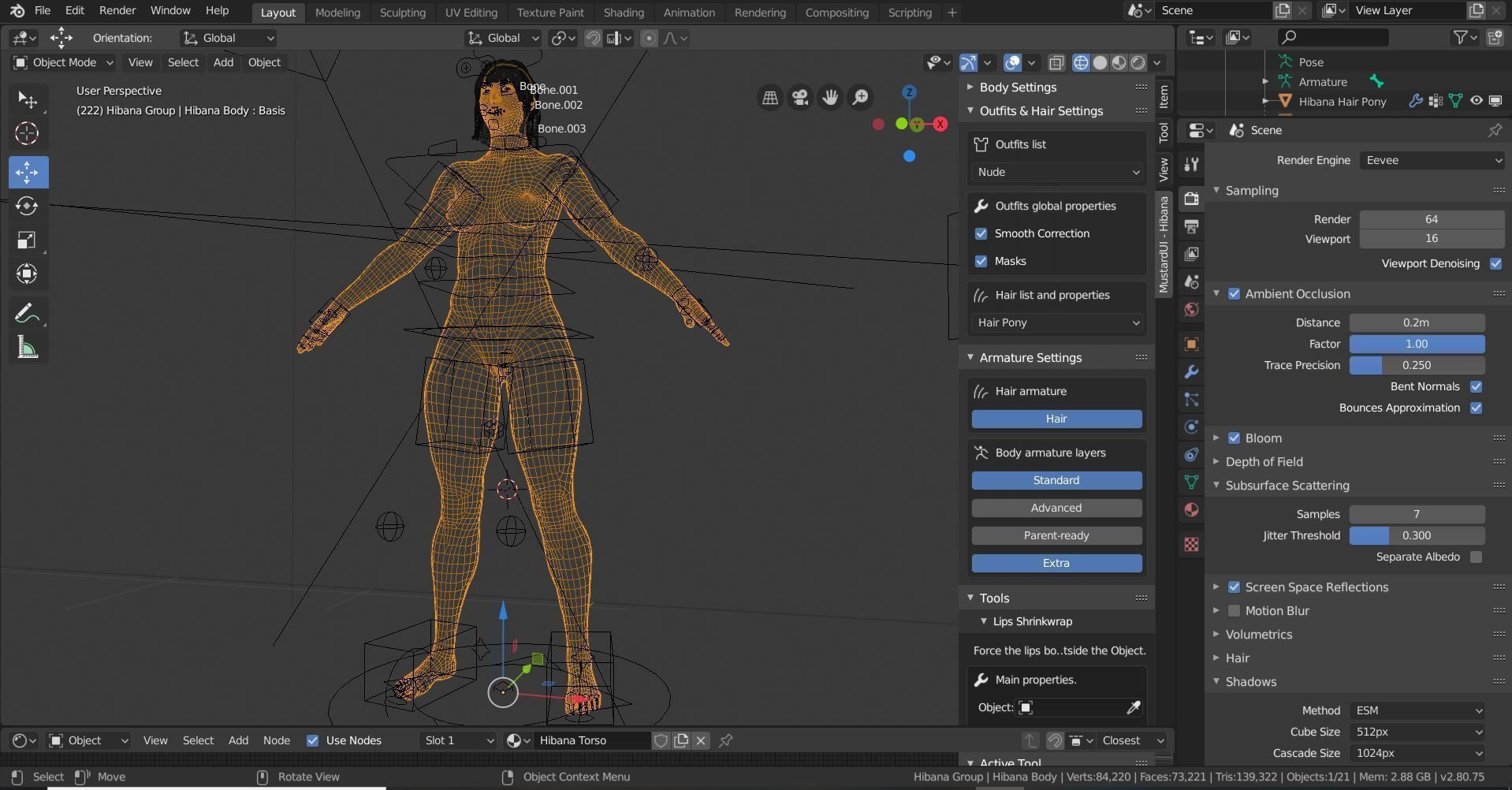This screenshot has height=790, width=1512.
Task: Toggle Standard armature layer button
Action: click(1056, 480)
